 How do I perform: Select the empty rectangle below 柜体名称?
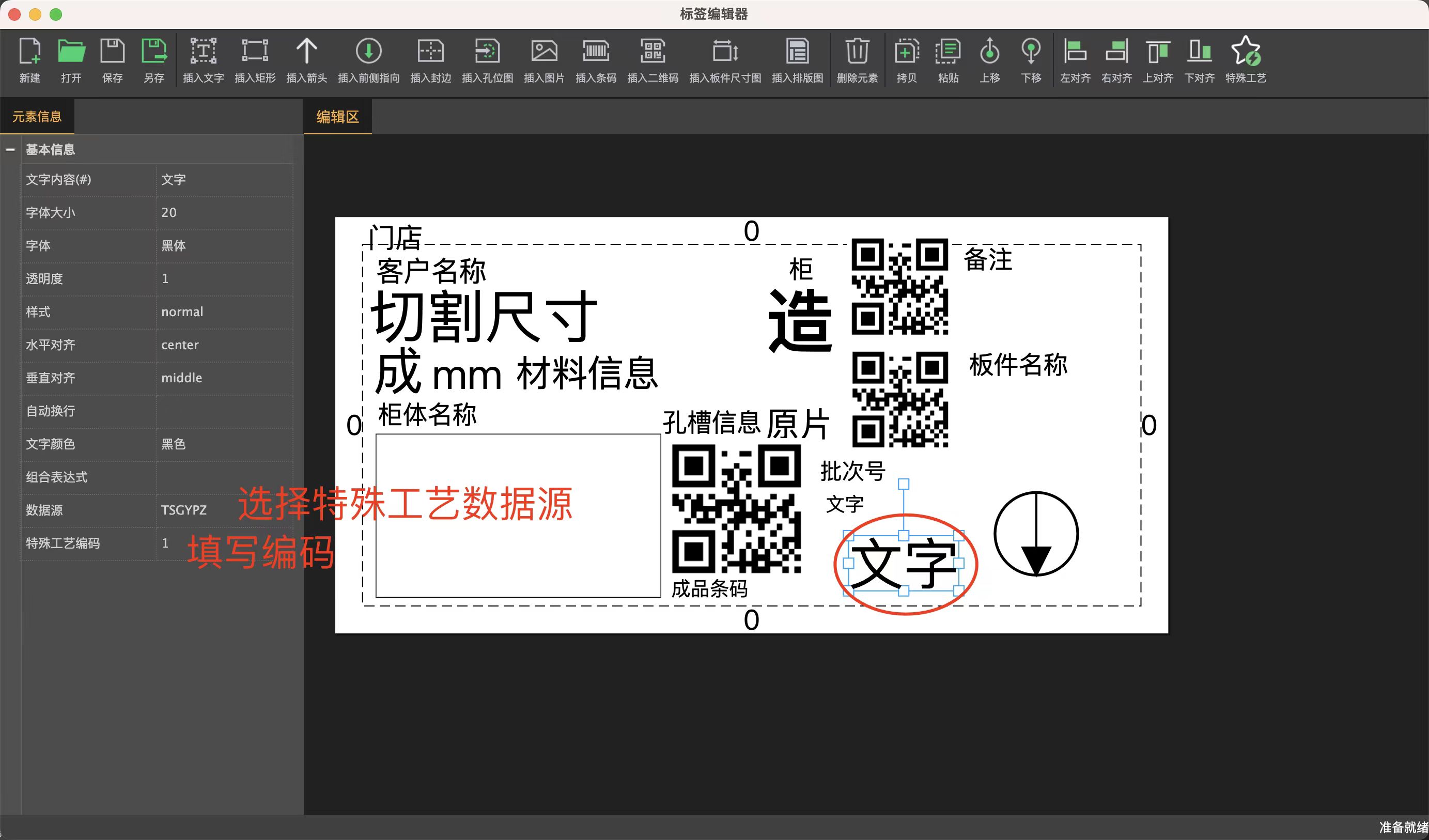coord(518,516)
